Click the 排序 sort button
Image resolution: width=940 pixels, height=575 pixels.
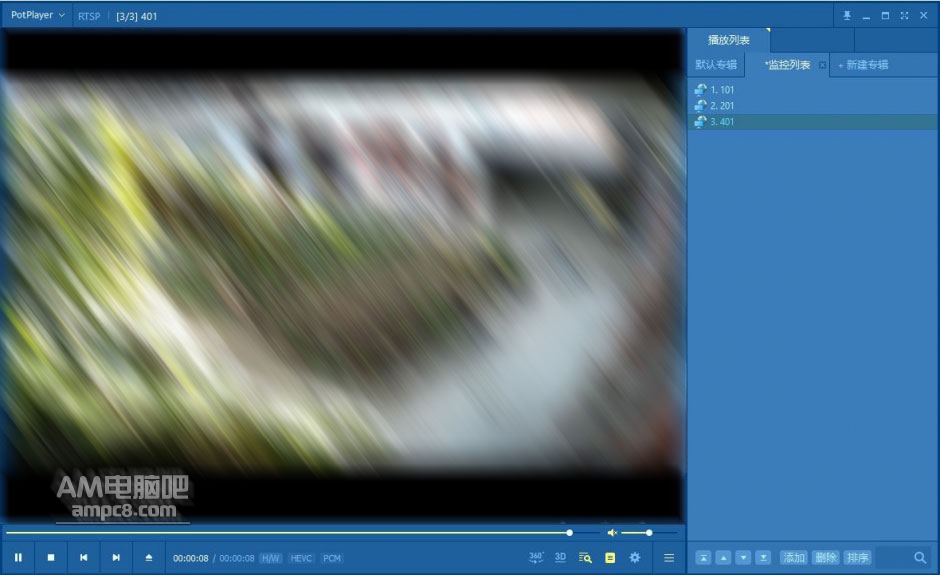click(x=858, y=558)
